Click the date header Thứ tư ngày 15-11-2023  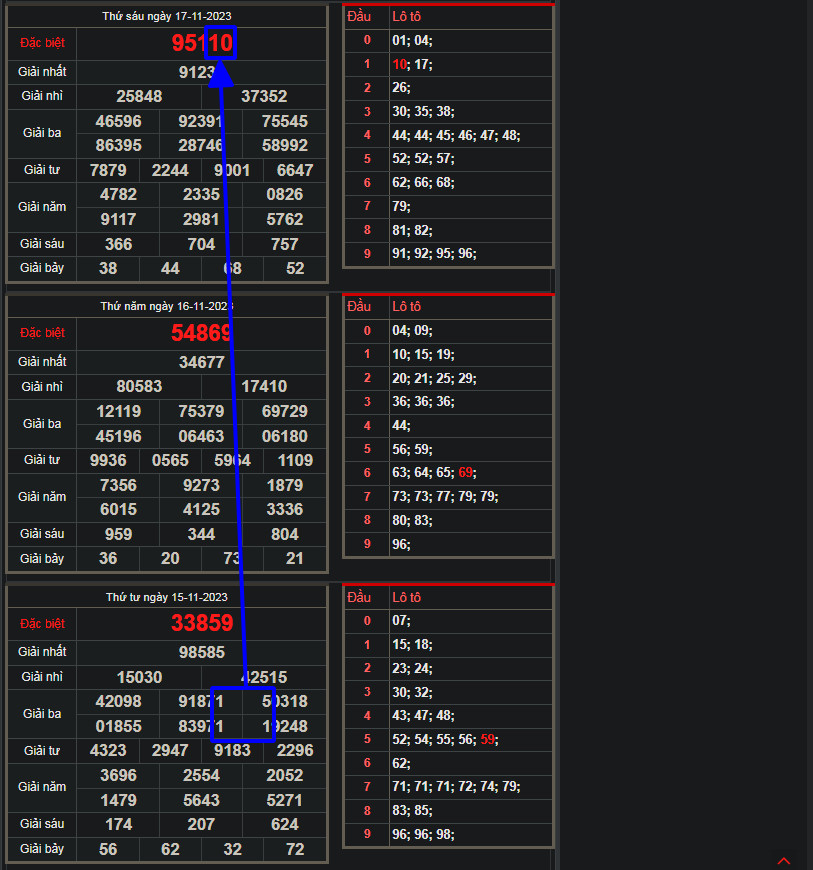[166, 597]
